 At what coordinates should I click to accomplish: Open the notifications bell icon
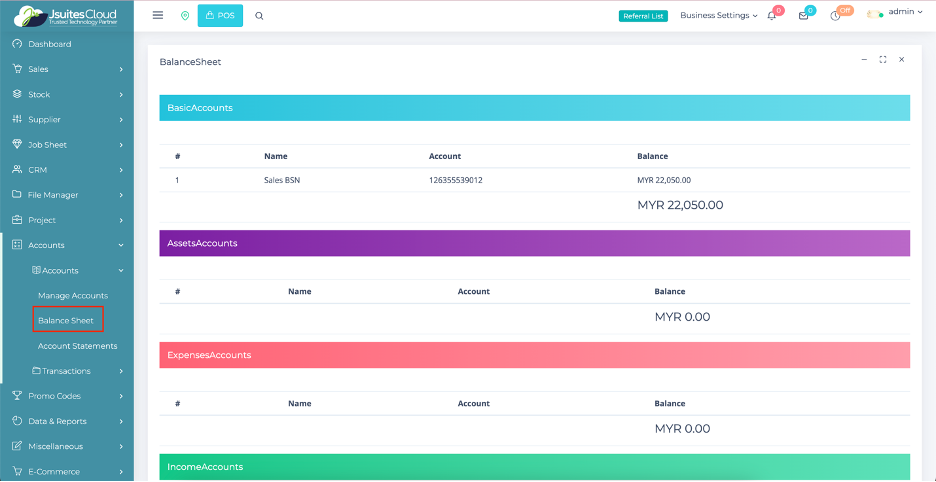point(772,16)
